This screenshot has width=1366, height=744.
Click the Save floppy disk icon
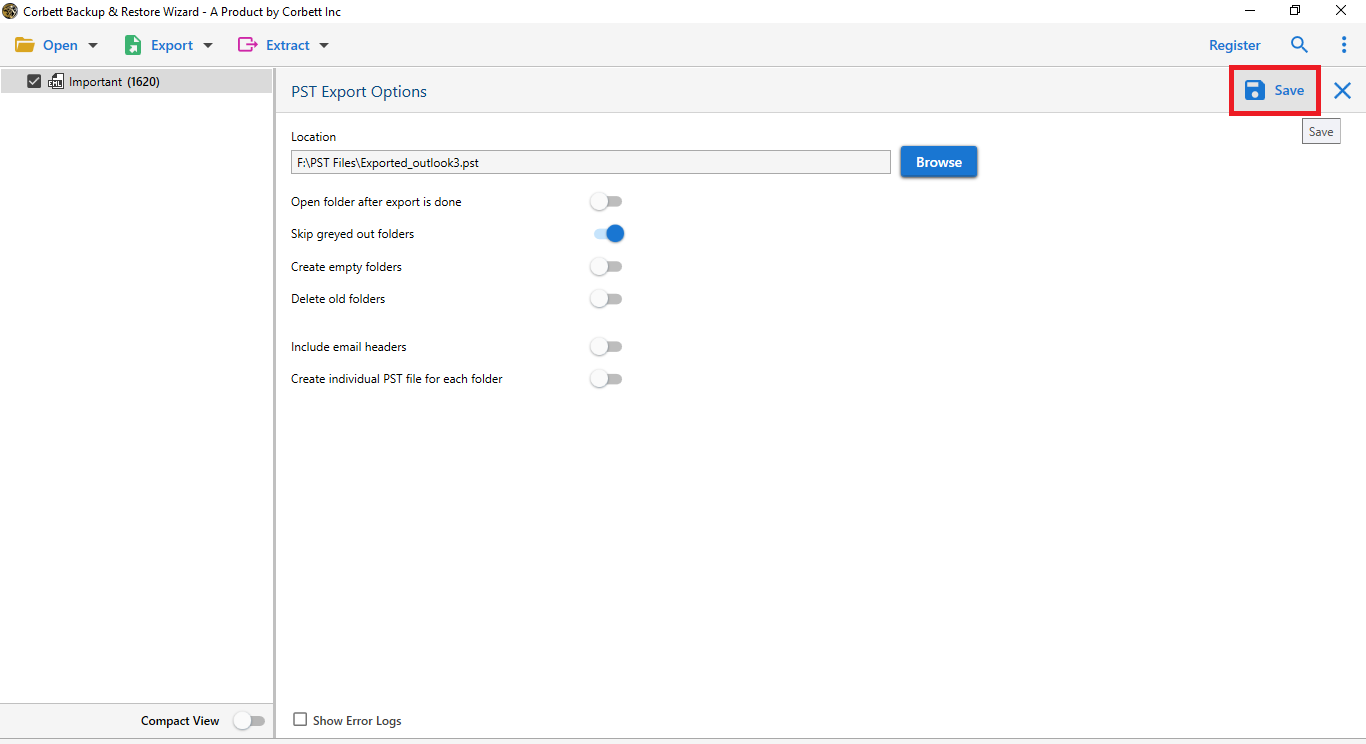[x=1255, y=91]
